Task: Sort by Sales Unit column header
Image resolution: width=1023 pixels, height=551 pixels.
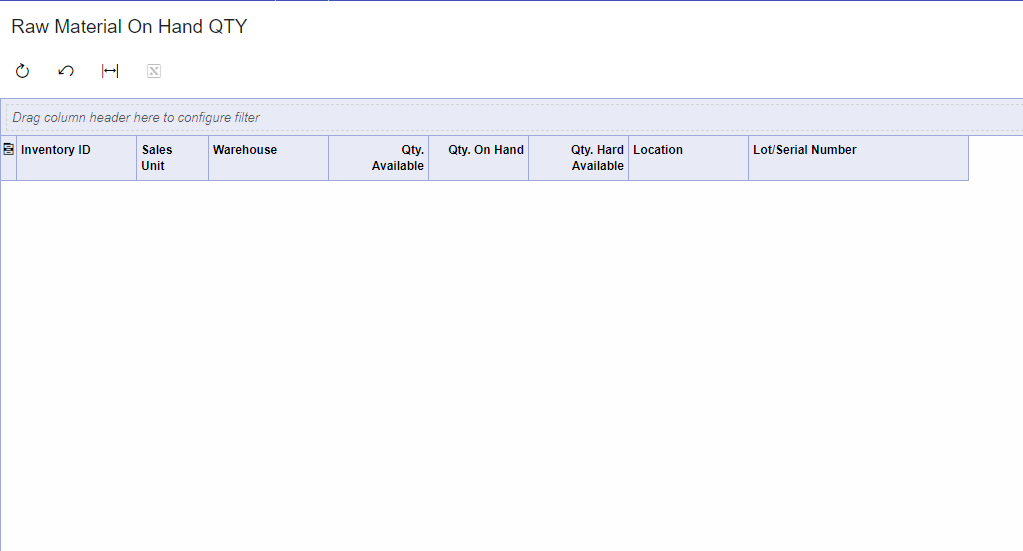Action: coord(172,158)
